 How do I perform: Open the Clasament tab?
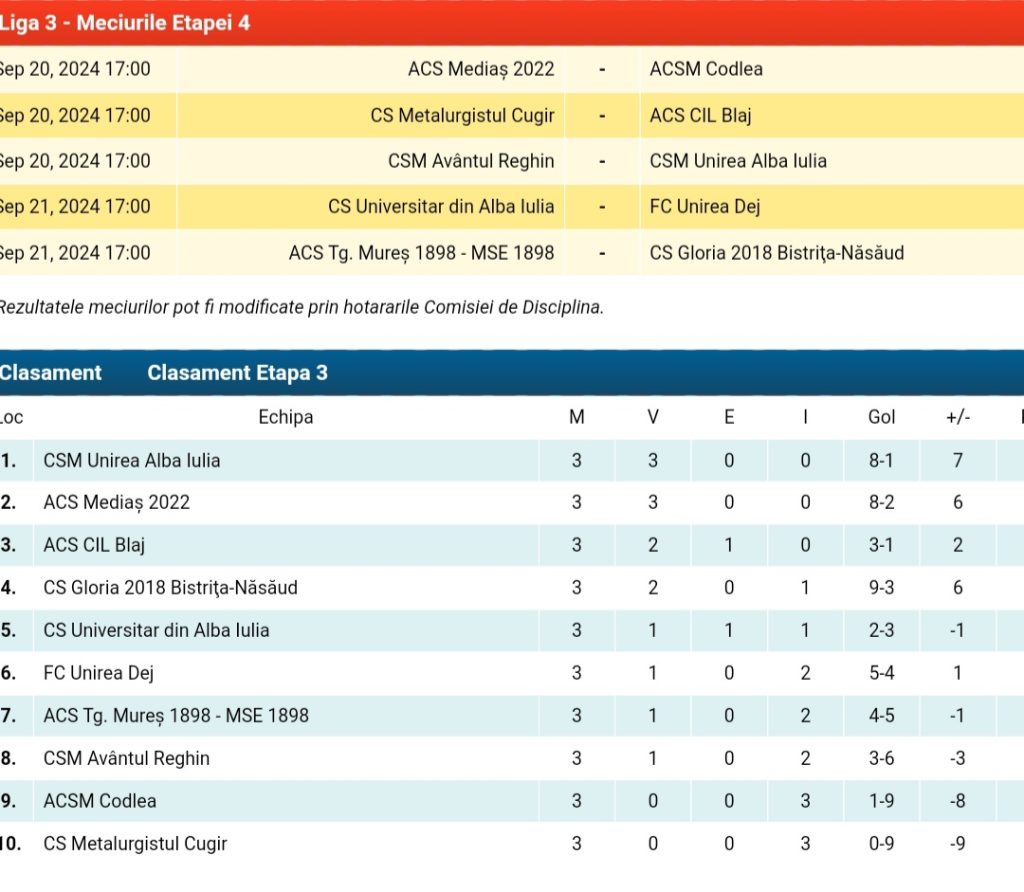click(50, 373)
